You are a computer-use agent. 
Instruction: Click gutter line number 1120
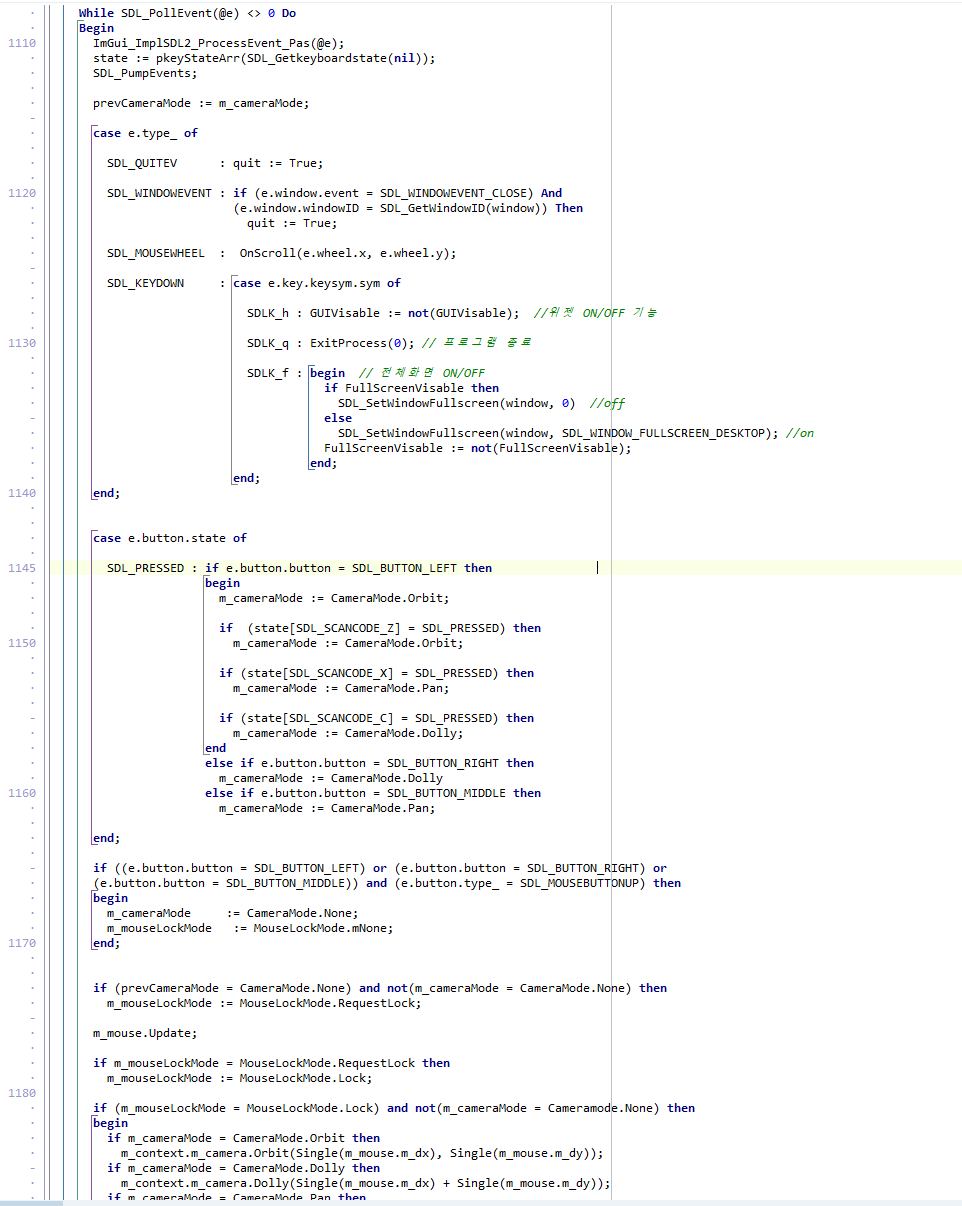21,193
